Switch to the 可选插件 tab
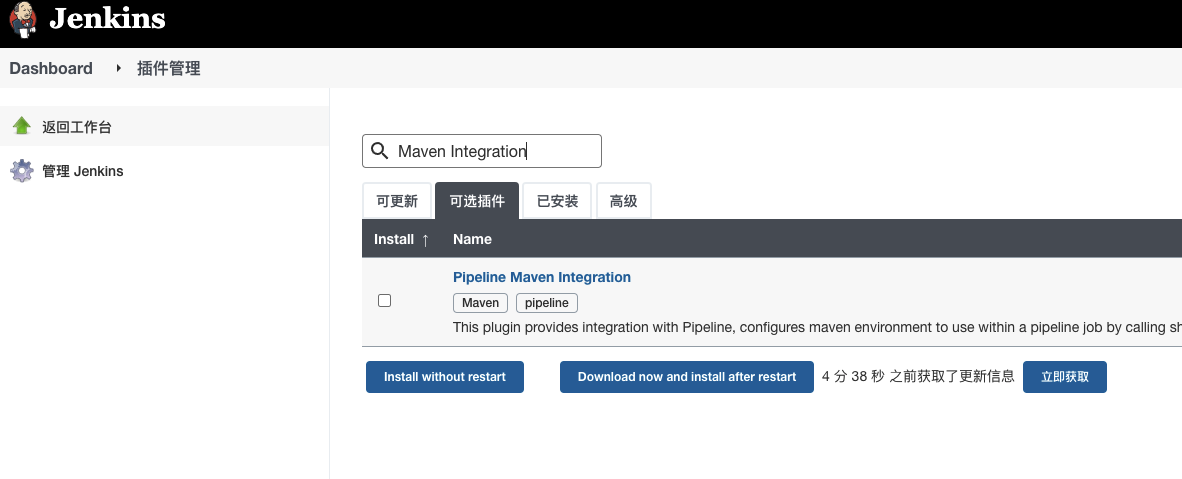1182x479 pixels. 477,201
